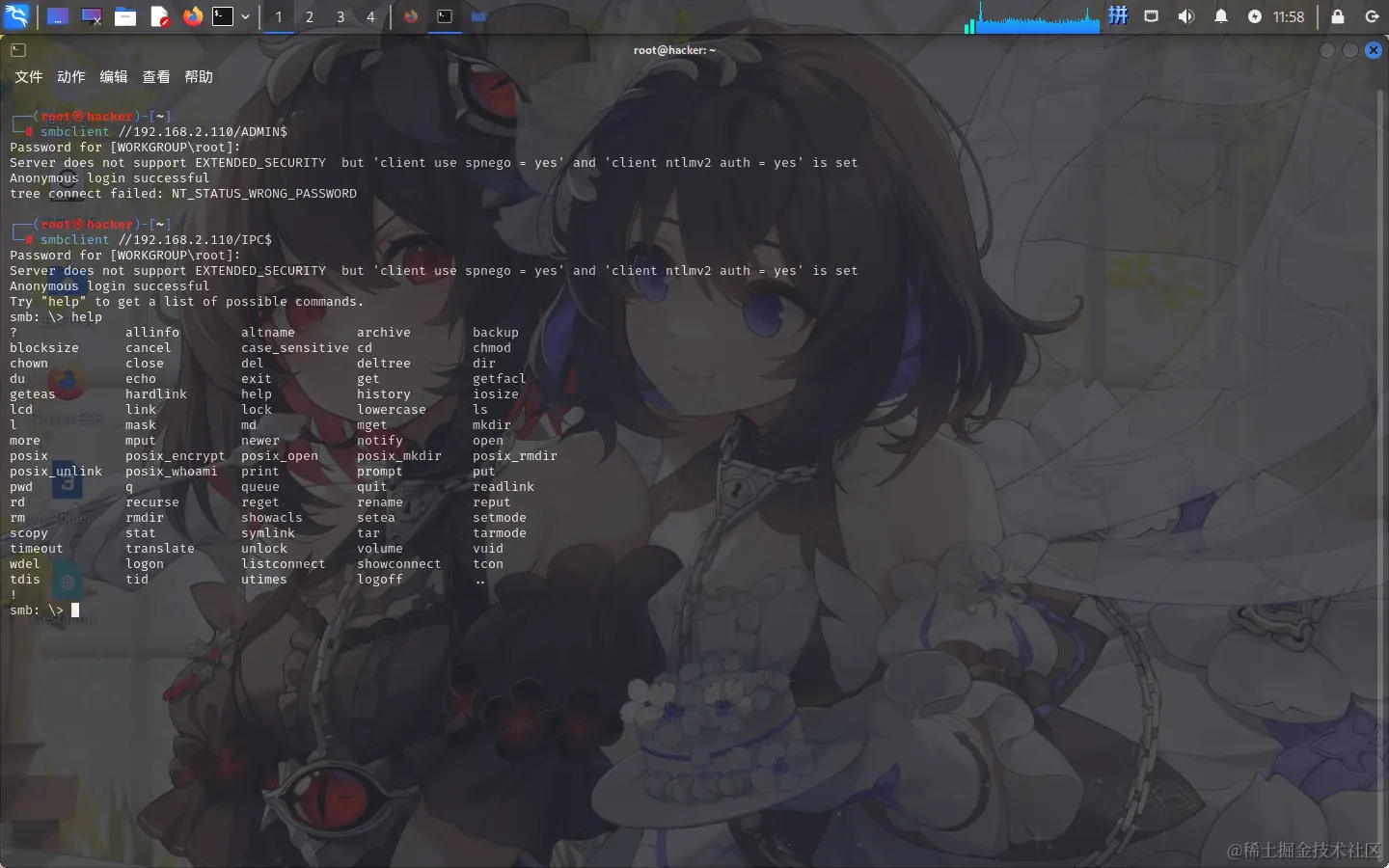Viewport: 1389px width, 868px height.
Task: Click the log out icon
Action: (1372, 16)
